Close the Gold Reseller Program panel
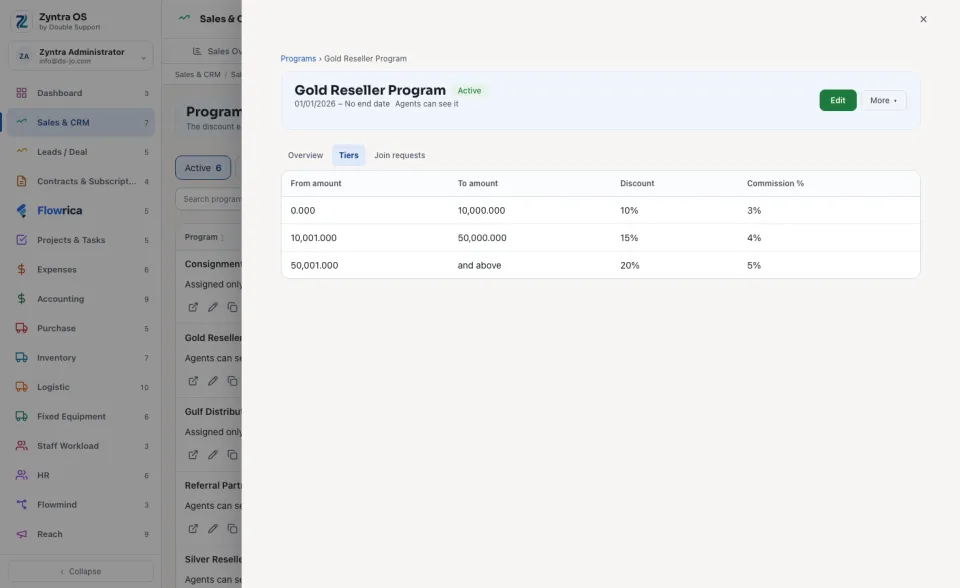This screenshot has width=960, height=588. pyautogui.click(x=923, y=19)
